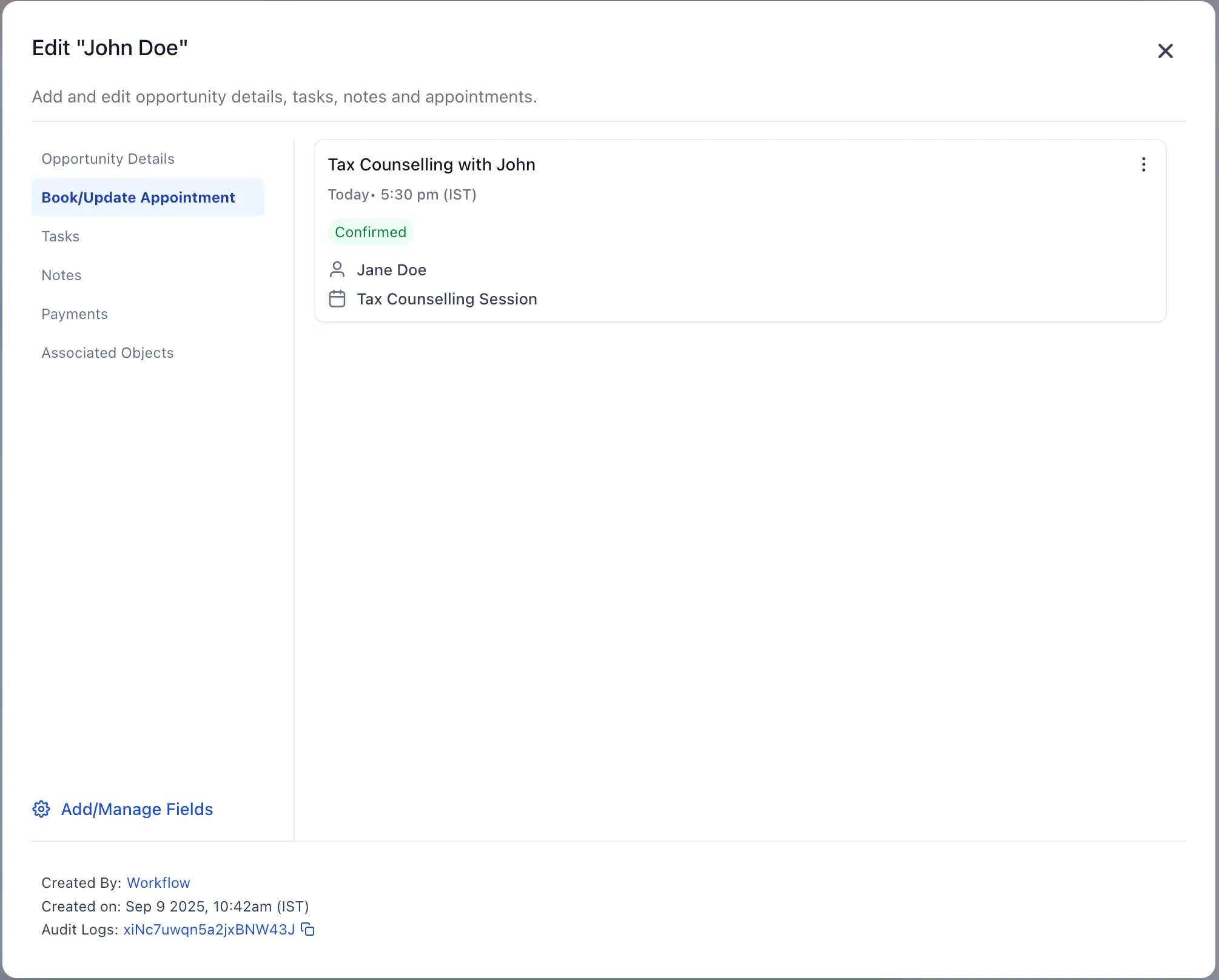Click the calendar icon for Tax Counselling Session
Viewport: 1219px width, 980px height.
[337, 298]
